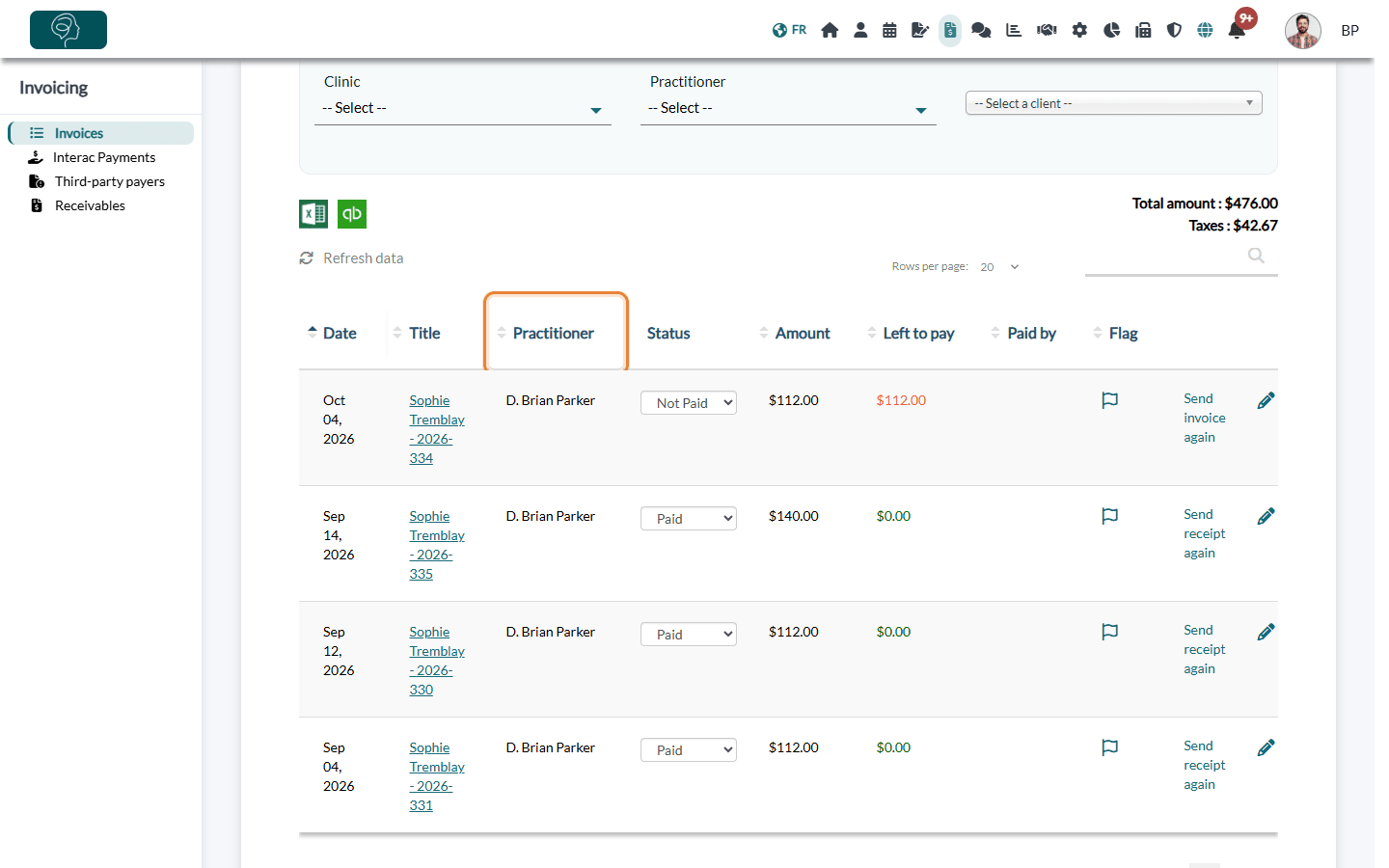Edit the Oct 04, 2026 invoice with pencil

(x=1266, y=400)
